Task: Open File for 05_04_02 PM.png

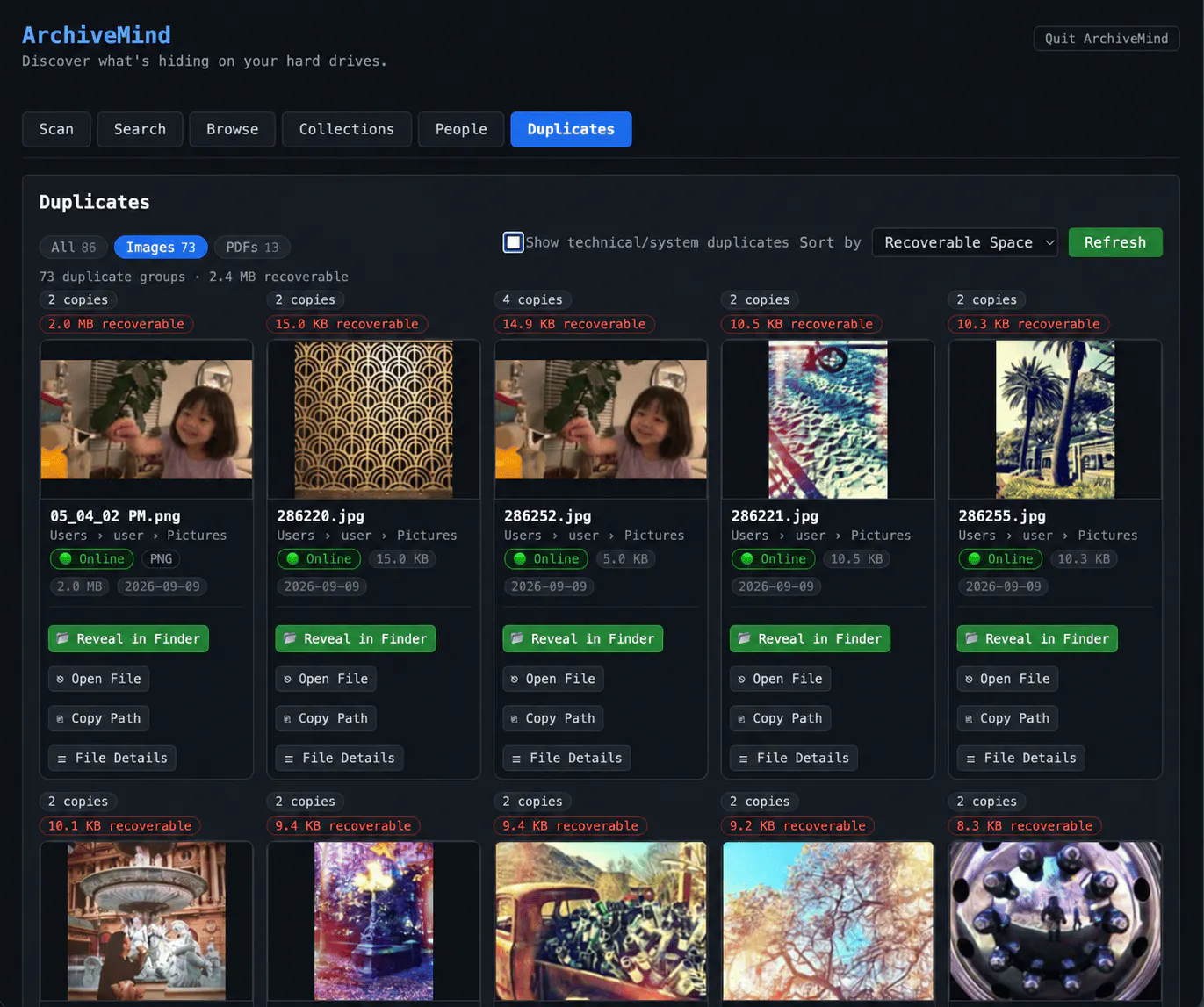Action: click(98, 679)
